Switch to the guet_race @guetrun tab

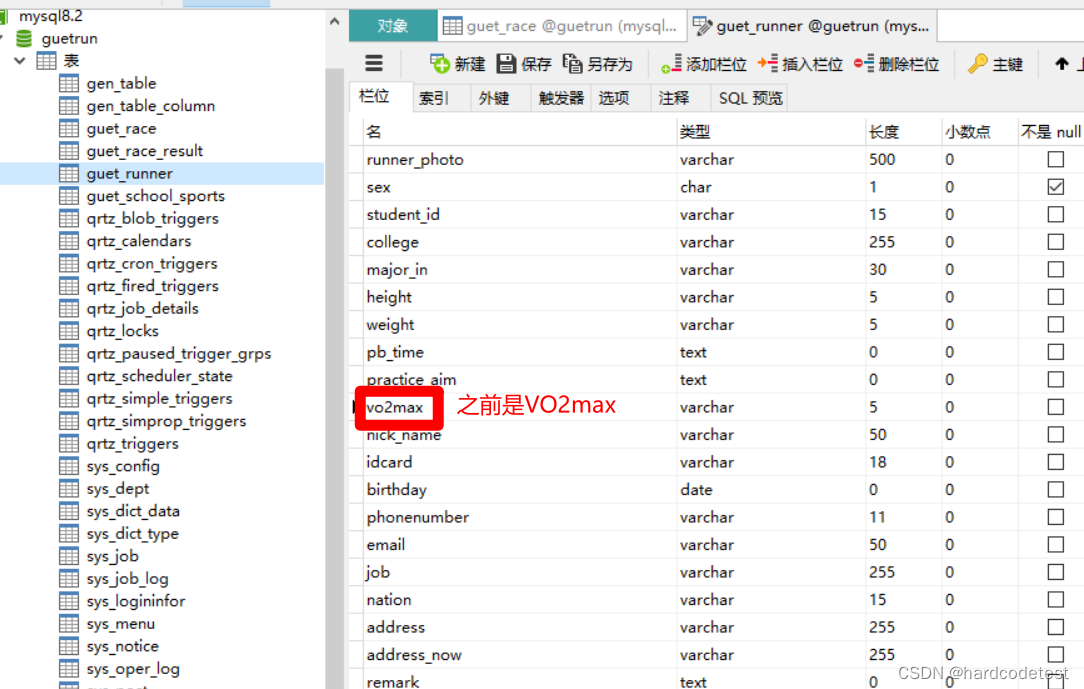click(x=561, y=26)
